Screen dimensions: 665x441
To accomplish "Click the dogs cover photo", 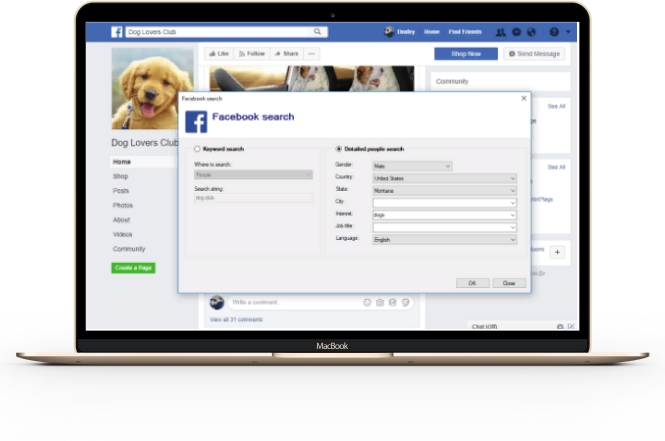I will 312,78.
